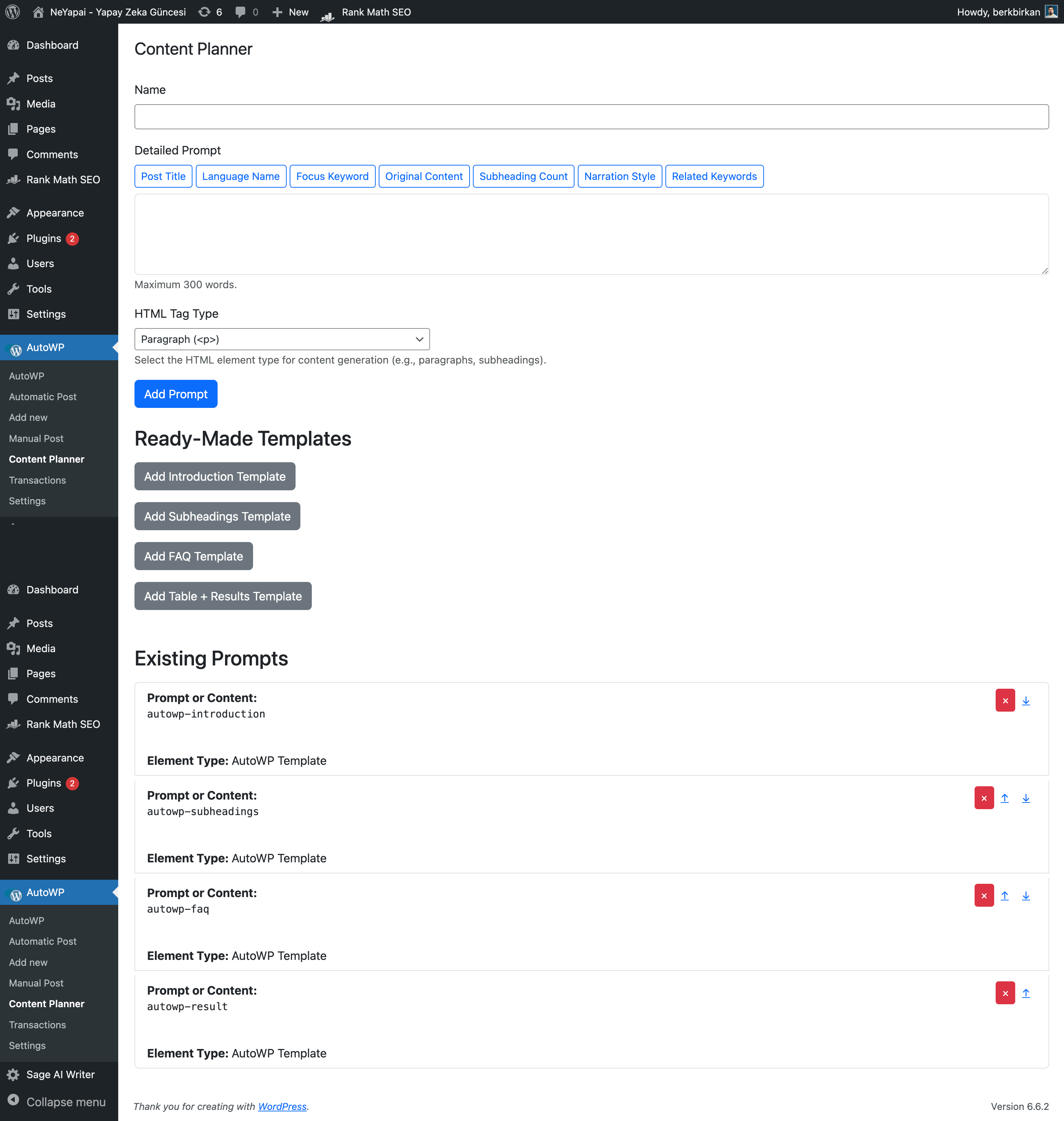The width and height of the screenshot is (1064, 1121).
Task: Click Add FAQ Template
Action: (193, 556)
